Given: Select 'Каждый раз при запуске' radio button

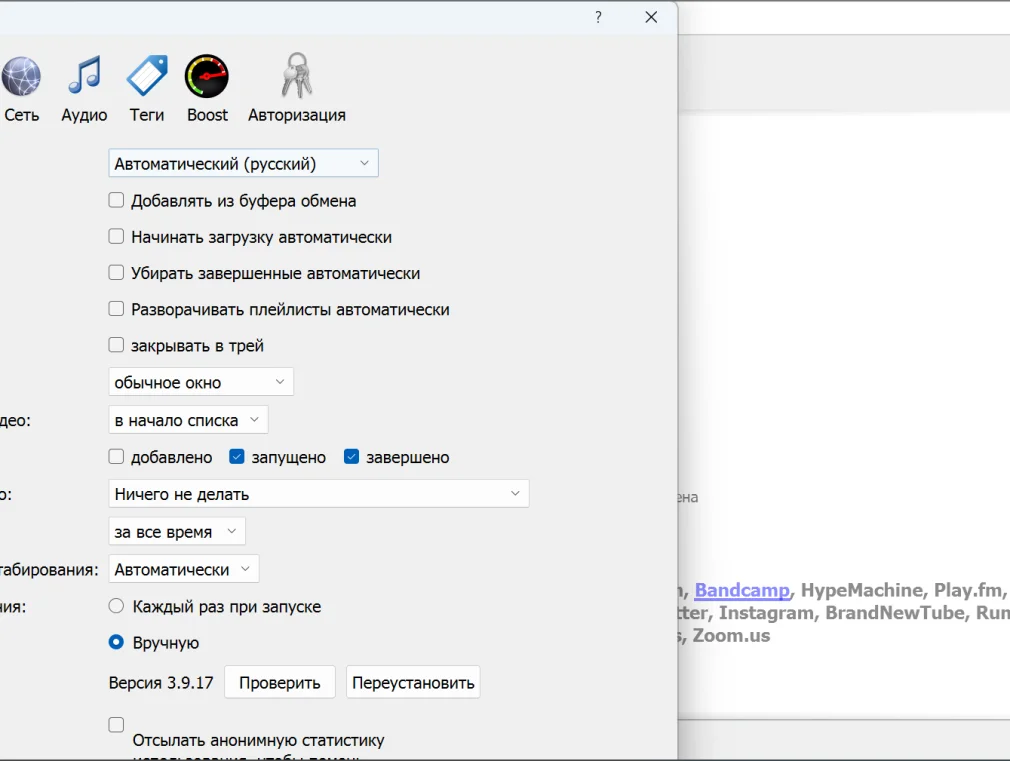Looking at the screenshot, I should tap(117, 606).
